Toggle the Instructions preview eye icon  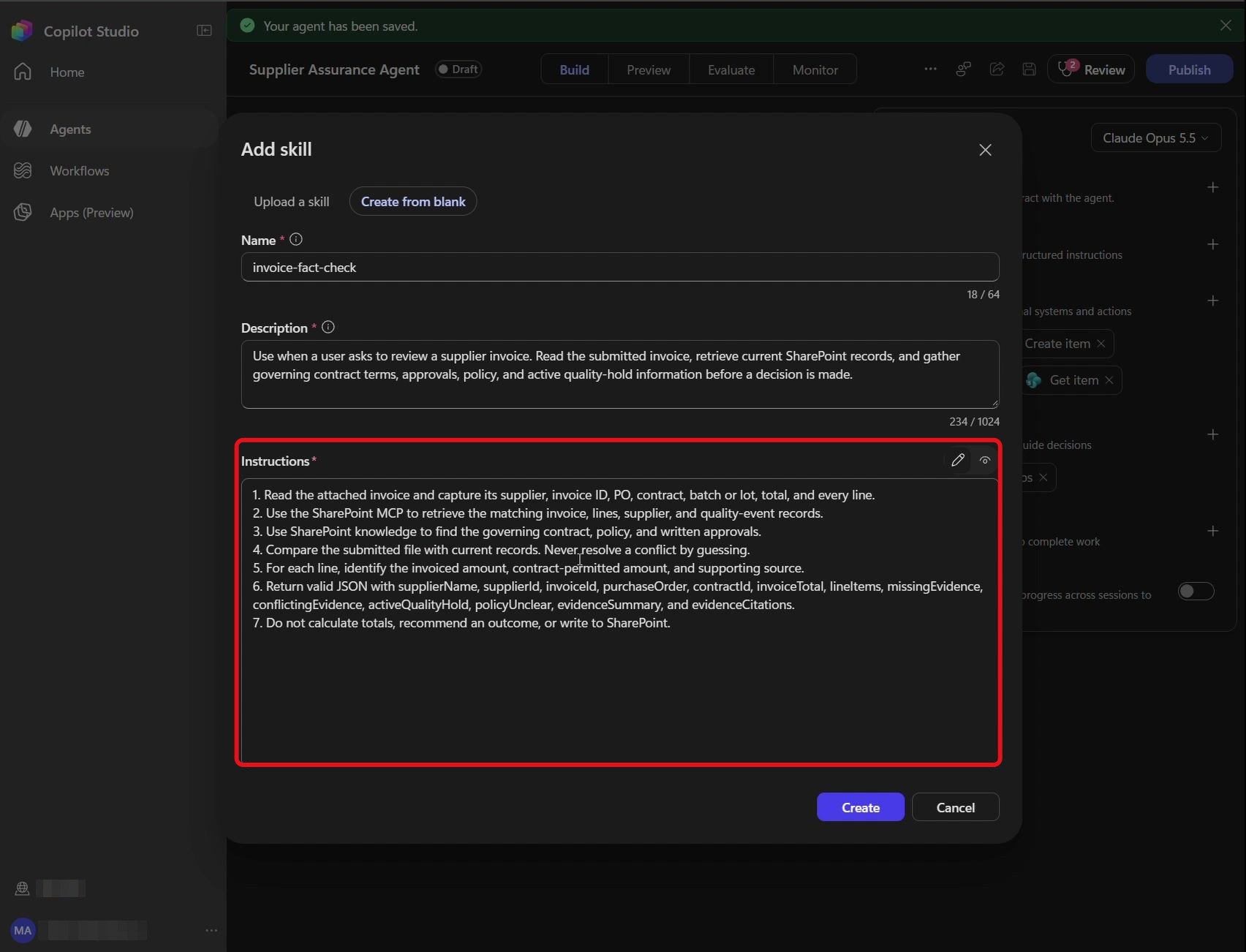click(985, 460)
